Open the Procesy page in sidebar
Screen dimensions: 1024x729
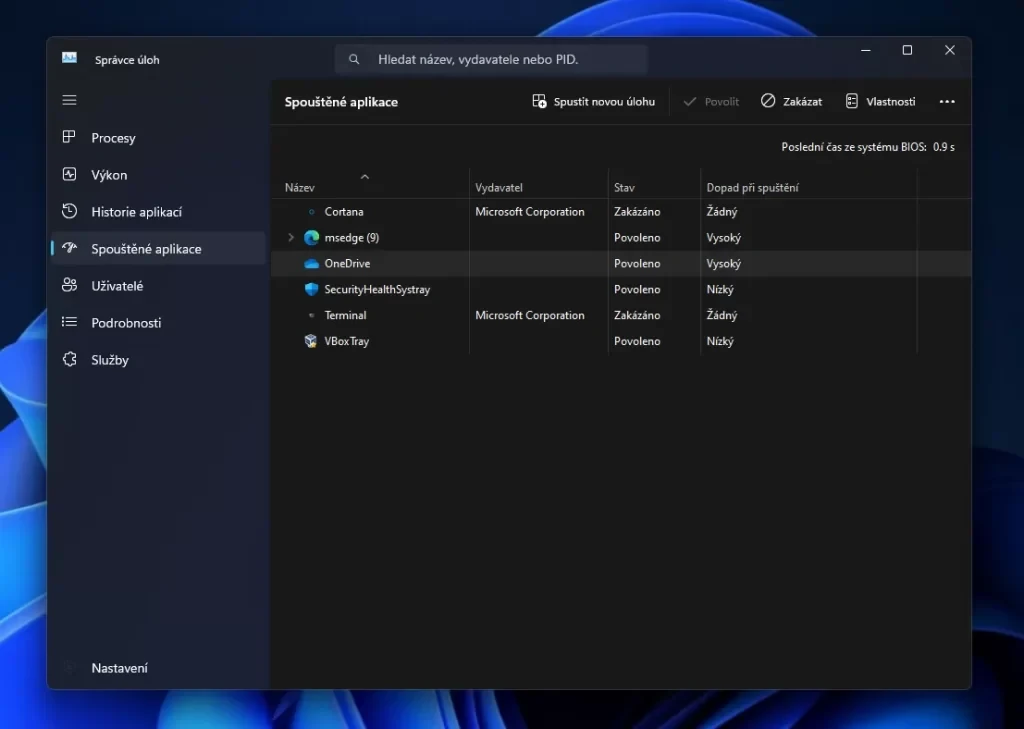coord(112,137)
